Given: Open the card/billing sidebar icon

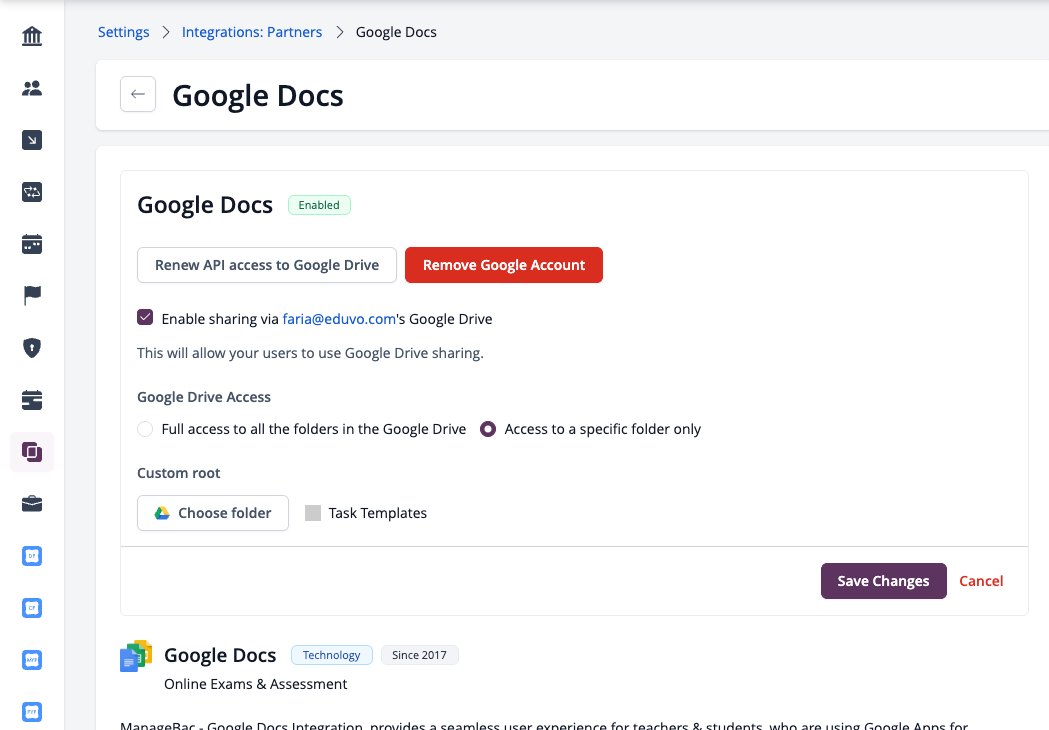Looking at the screenshot, I should click(x=31, y=400).
